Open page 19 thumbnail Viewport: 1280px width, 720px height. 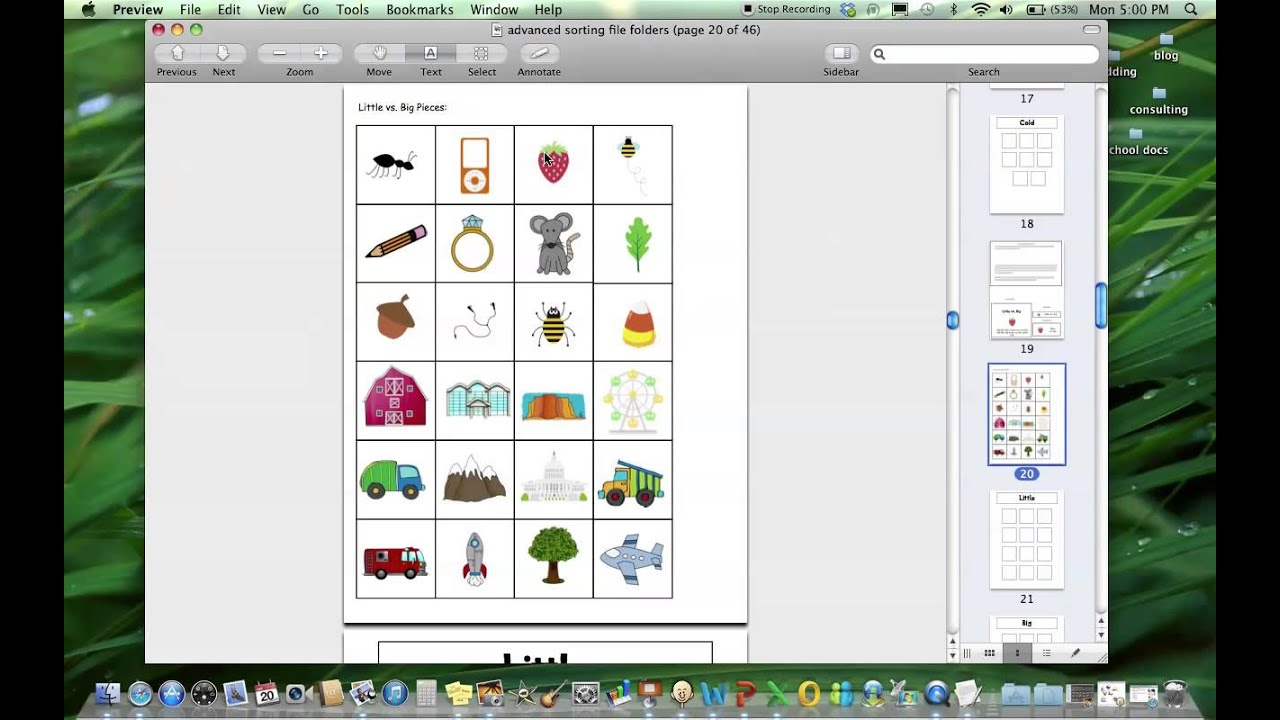(1026, 290)
